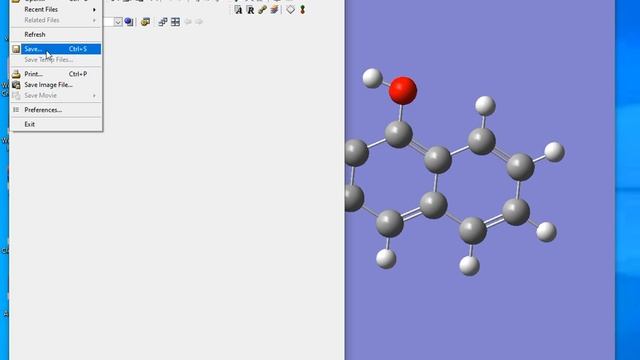Click the stacked layers toolbar icon
640x360 pixels.
(274, 9)
